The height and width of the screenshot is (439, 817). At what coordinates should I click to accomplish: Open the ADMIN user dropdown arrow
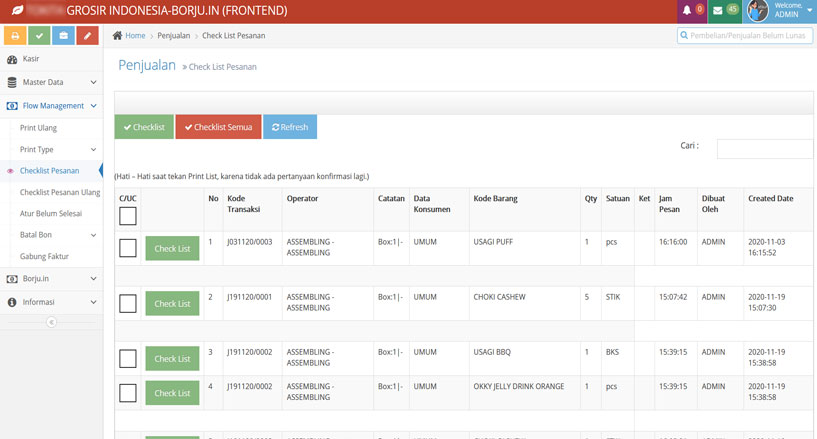[809, 10]
